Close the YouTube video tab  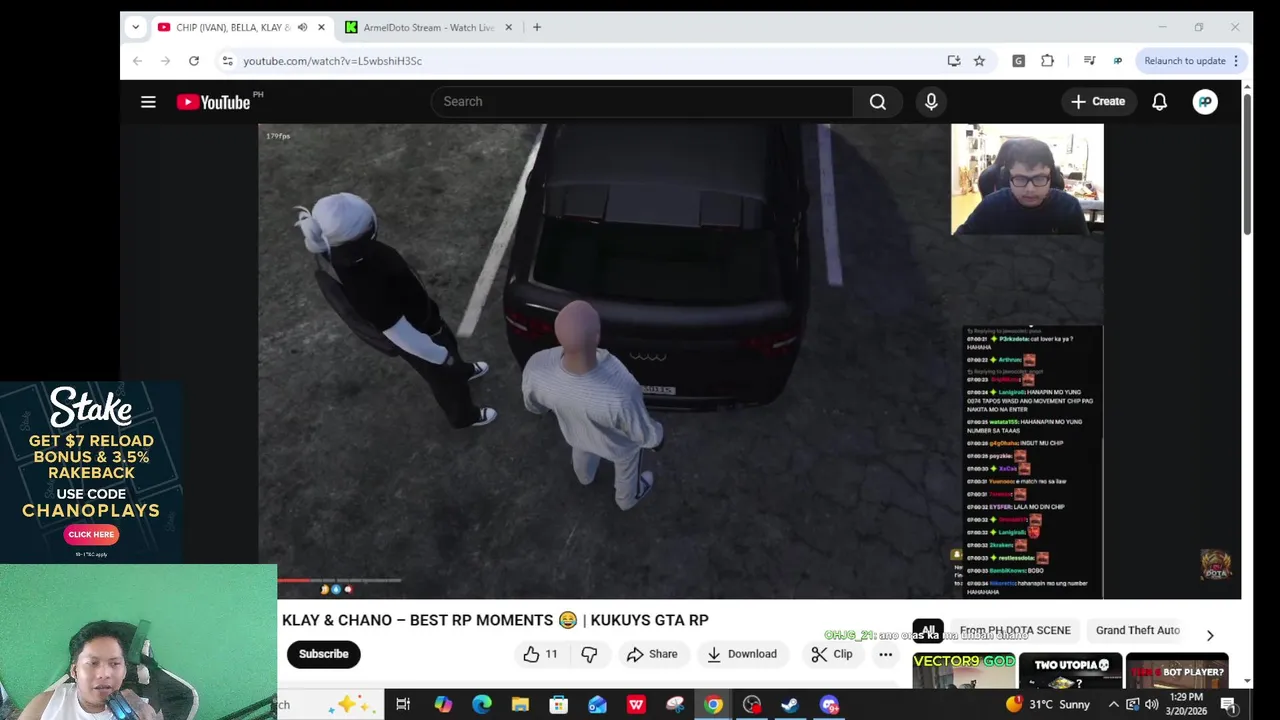pos(321,27)
